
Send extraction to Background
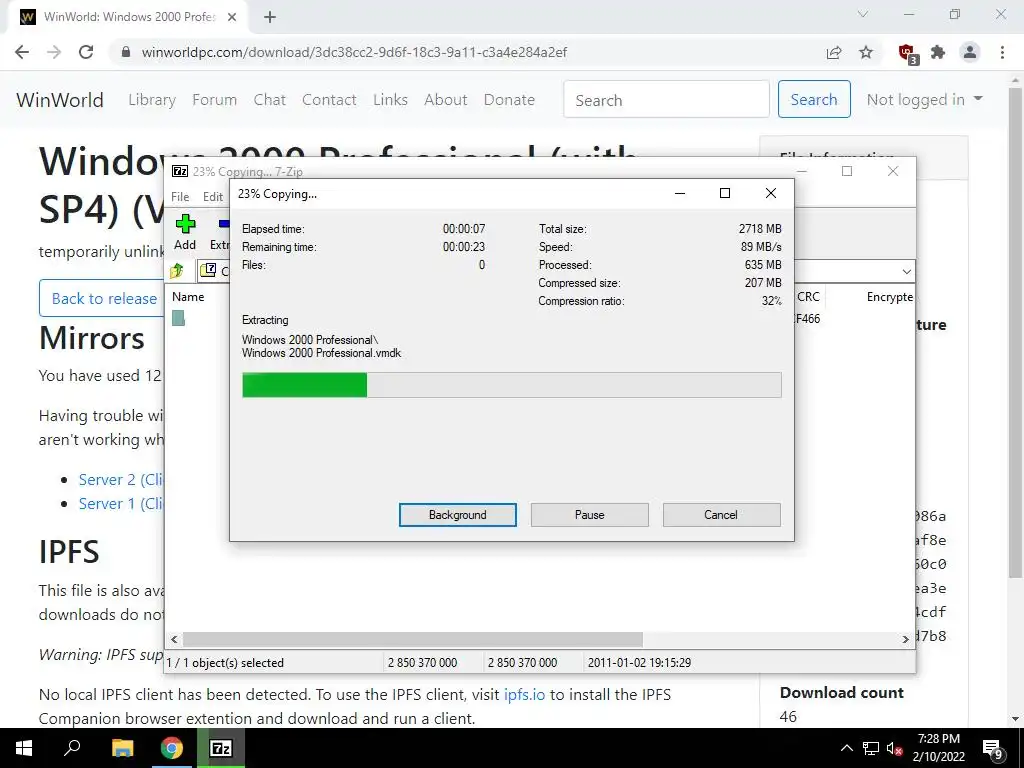[x=457, y=515]
